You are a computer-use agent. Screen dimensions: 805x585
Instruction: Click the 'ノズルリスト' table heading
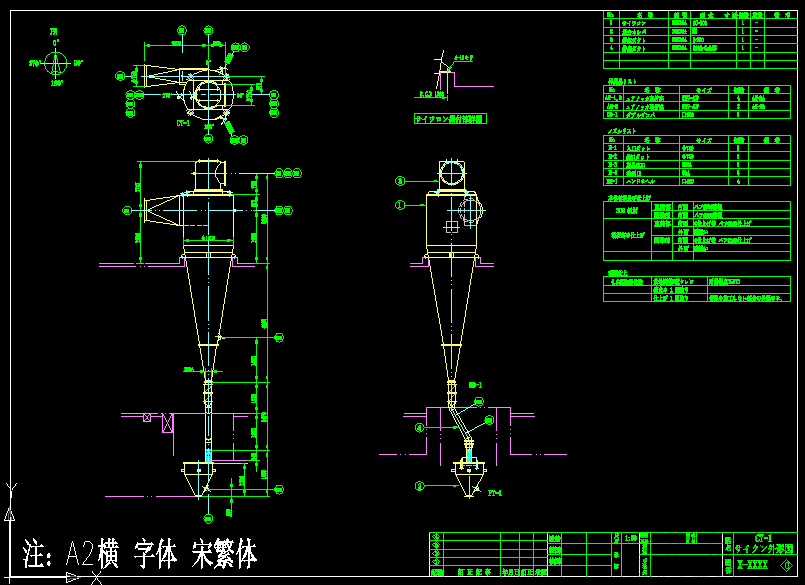622,131
